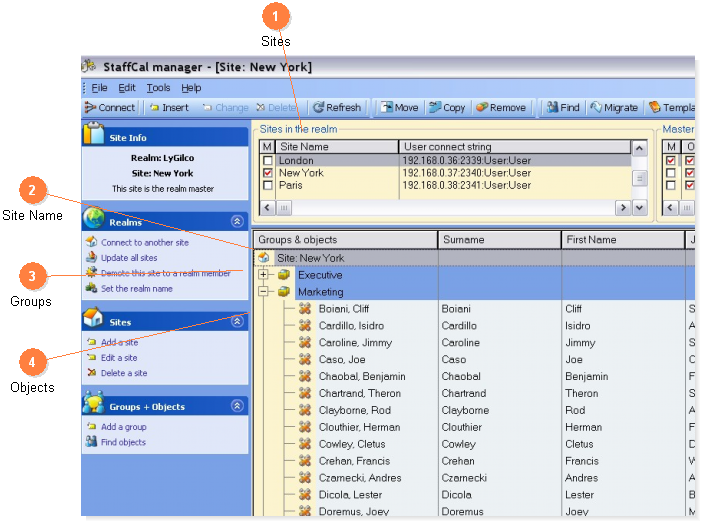Viewport: 702px width, 523px height.
Task: Click the Connect to another site icon
Action: (91, 242)
